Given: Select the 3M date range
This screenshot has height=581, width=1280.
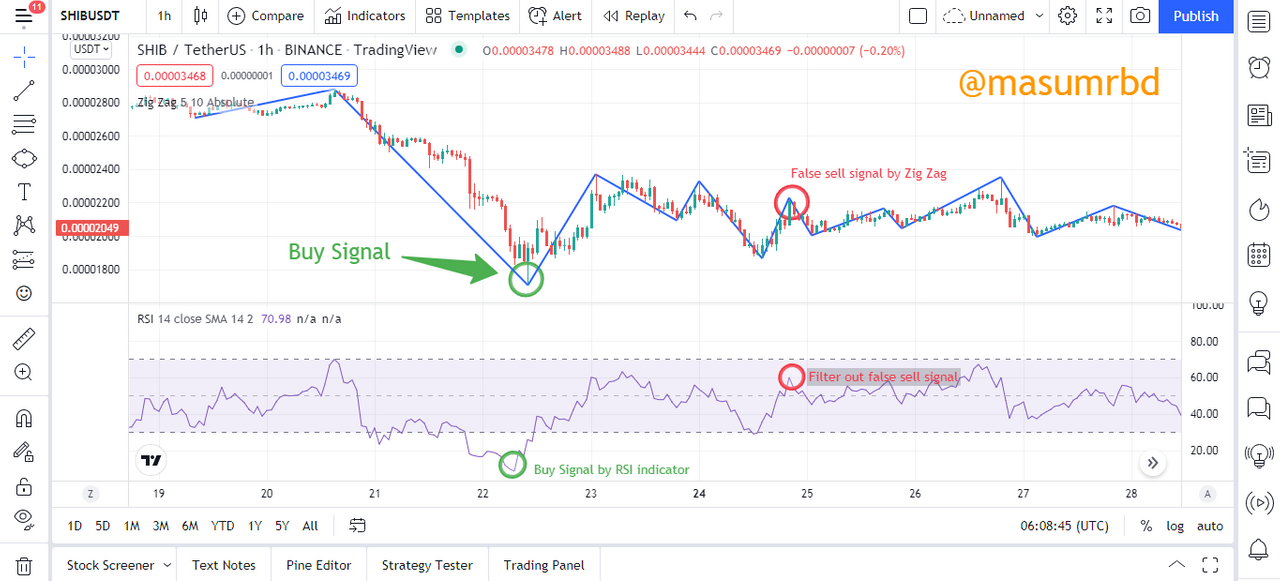Looking at the screenshot, I should coord(161,525).
